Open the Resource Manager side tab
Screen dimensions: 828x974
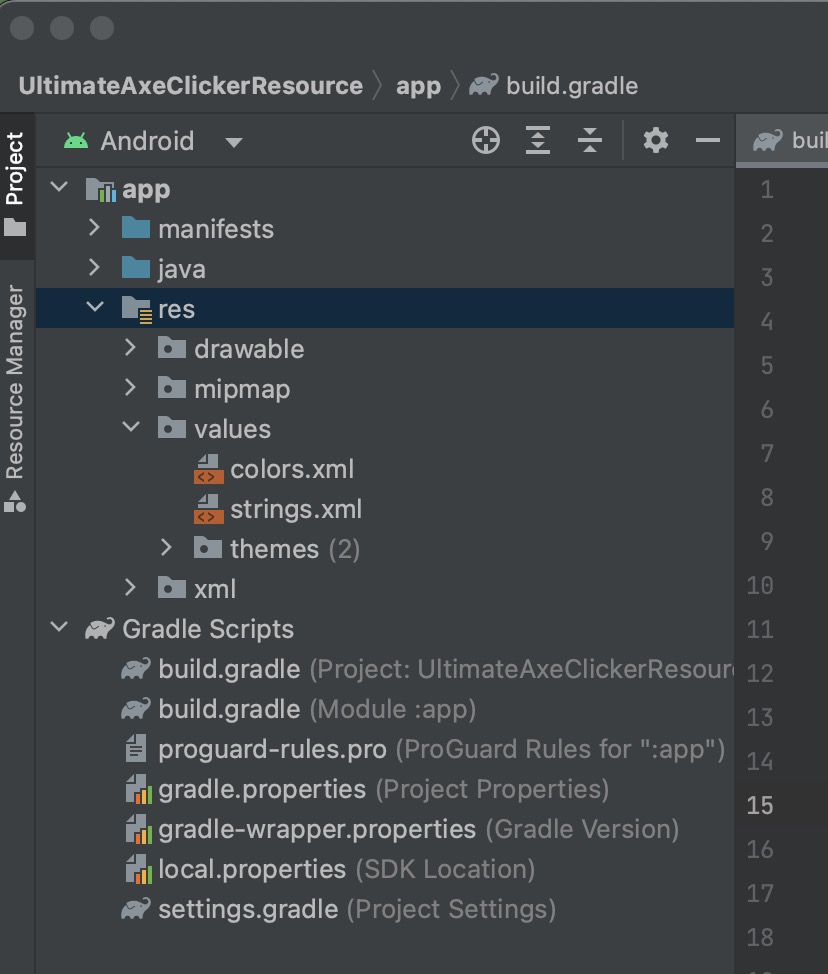pyautogui.click(x=16, y=398)
